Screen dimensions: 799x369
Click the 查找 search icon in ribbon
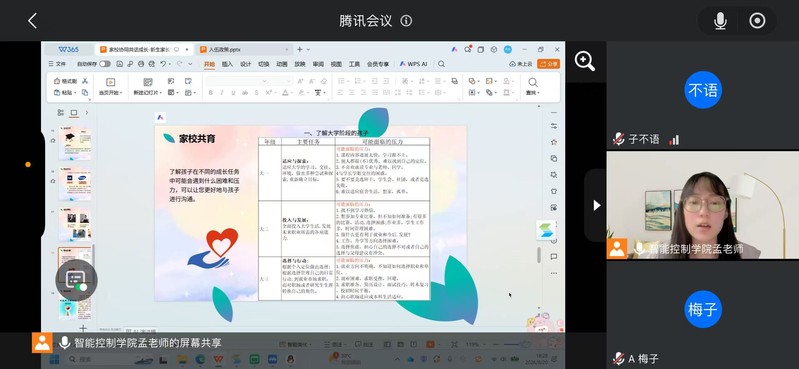(532, 86)
